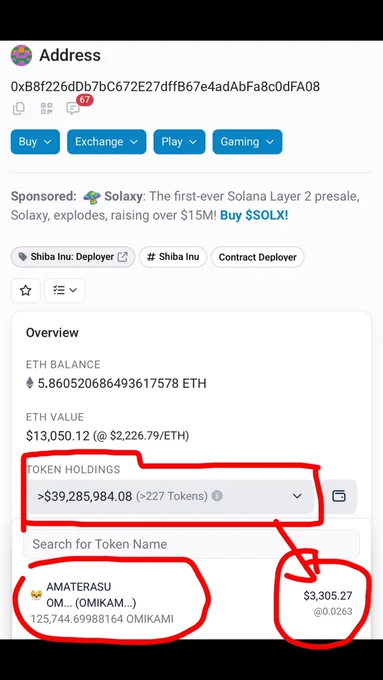Open the wallet token holdings page icon

339,496
